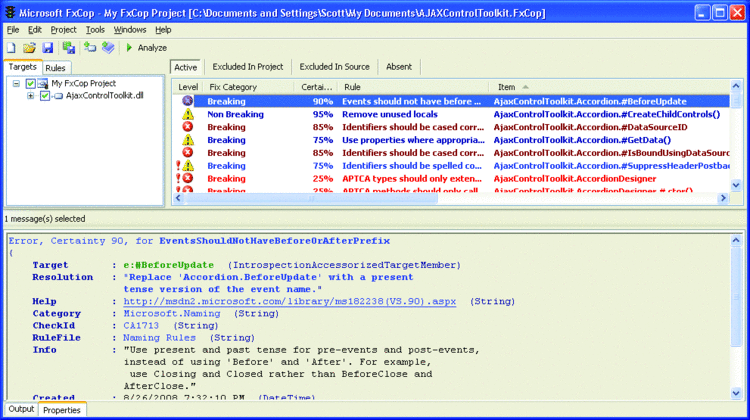The width and height of the screenshot is (750, 420).
Task: Switch to the Output tab
Action: pos(22,409)
